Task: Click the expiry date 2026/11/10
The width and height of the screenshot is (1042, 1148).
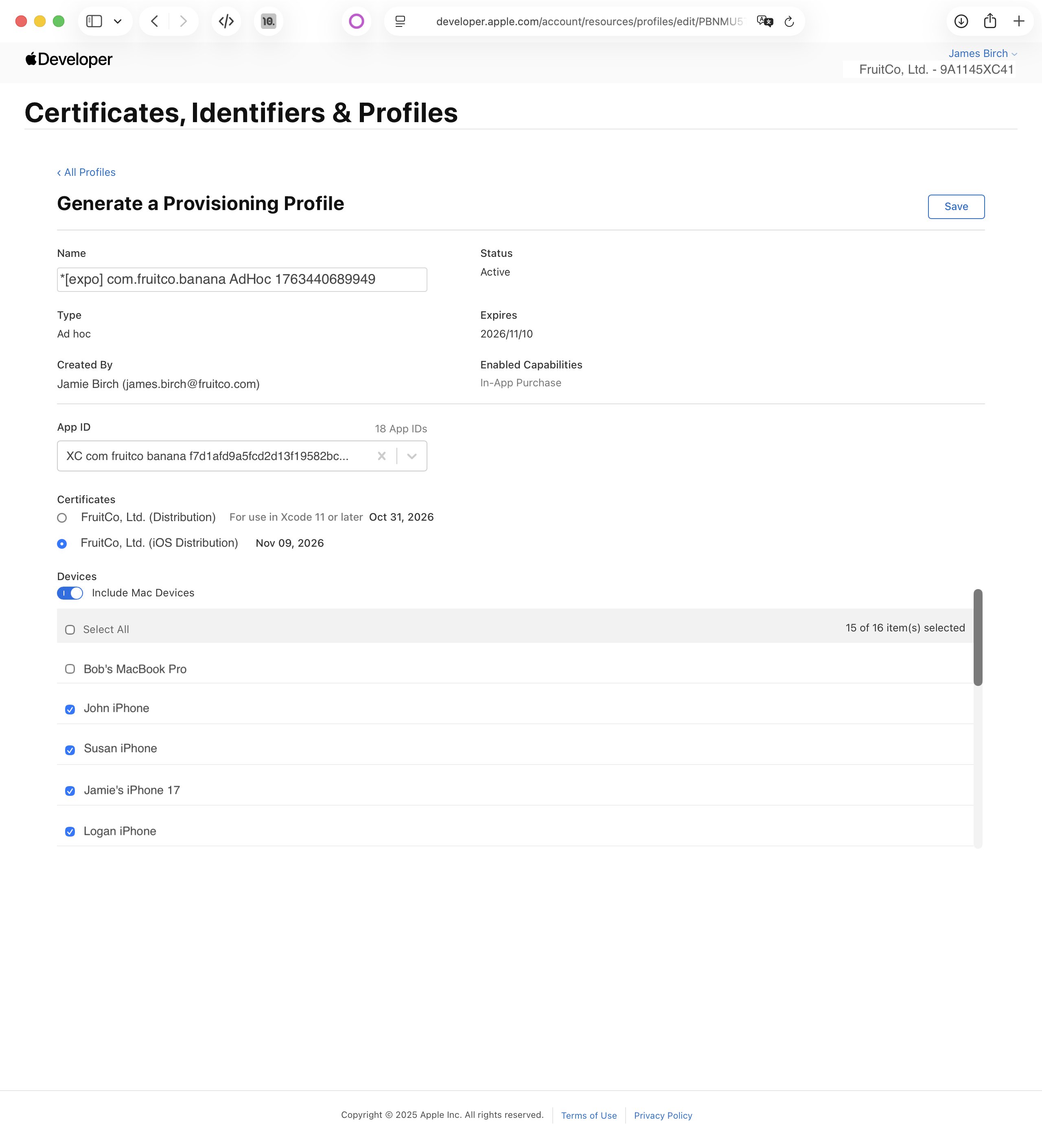Action: click(506, 334)
